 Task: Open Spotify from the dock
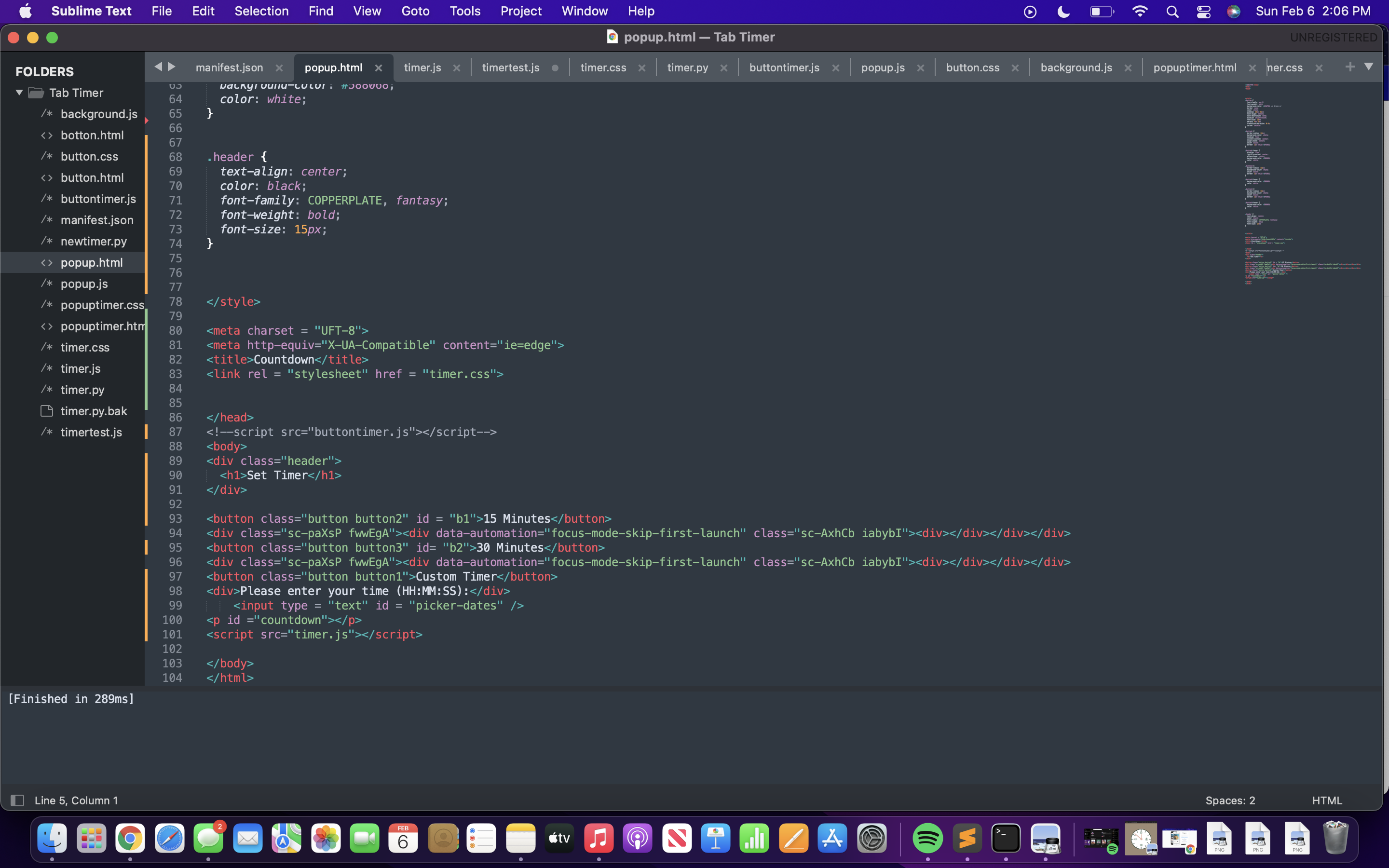coord(927,838)
